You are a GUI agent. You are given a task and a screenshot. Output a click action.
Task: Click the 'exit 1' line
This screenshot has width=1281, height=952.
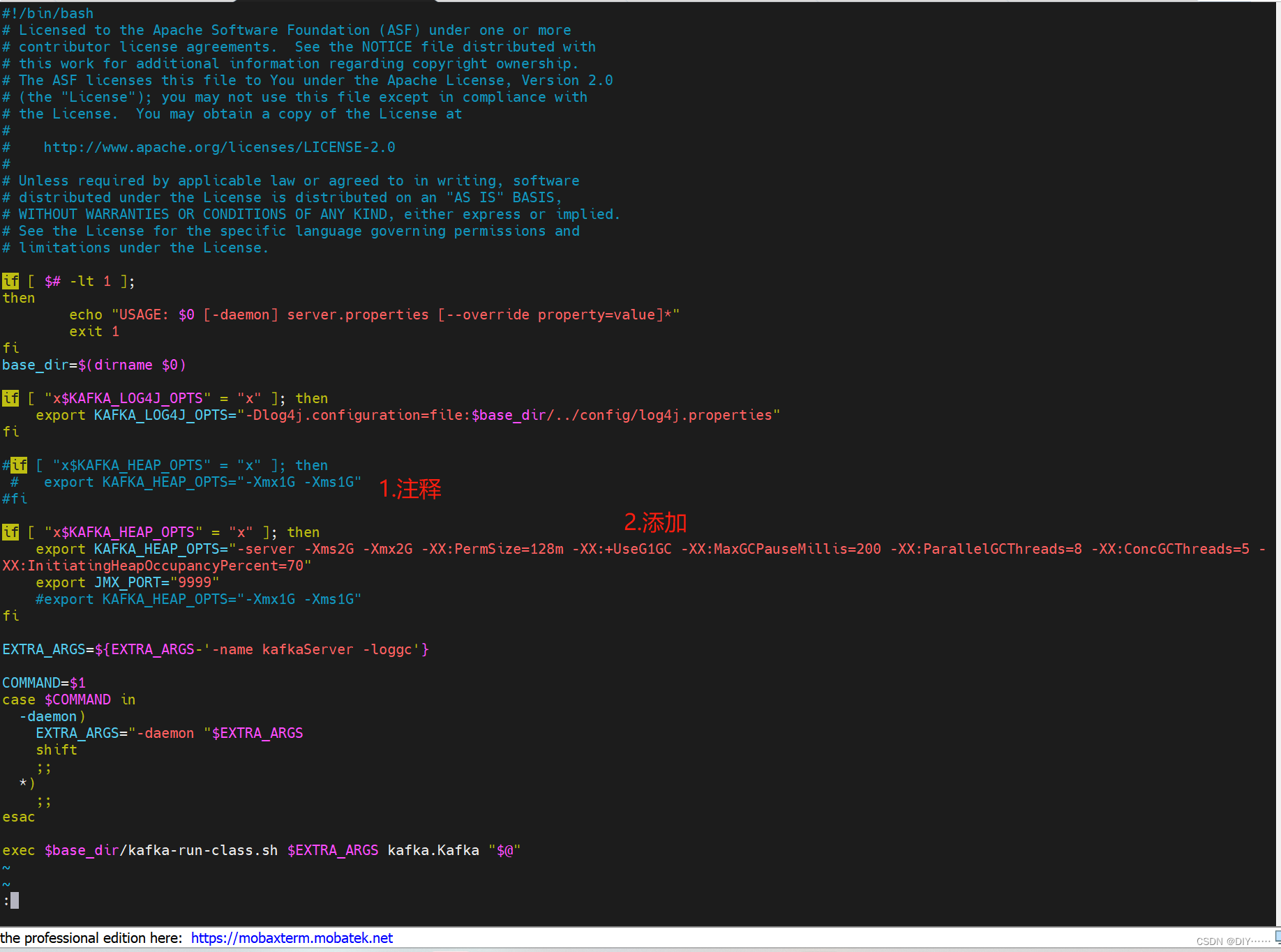tap(94, 331)
